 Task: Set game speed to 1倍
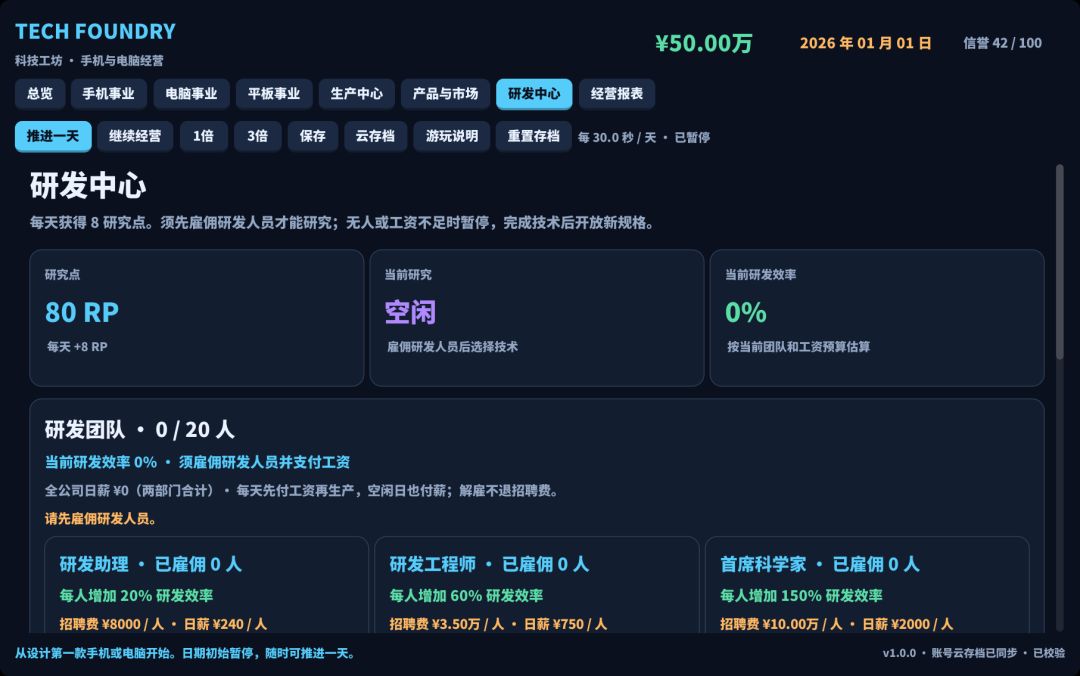(x=203, y=136)
